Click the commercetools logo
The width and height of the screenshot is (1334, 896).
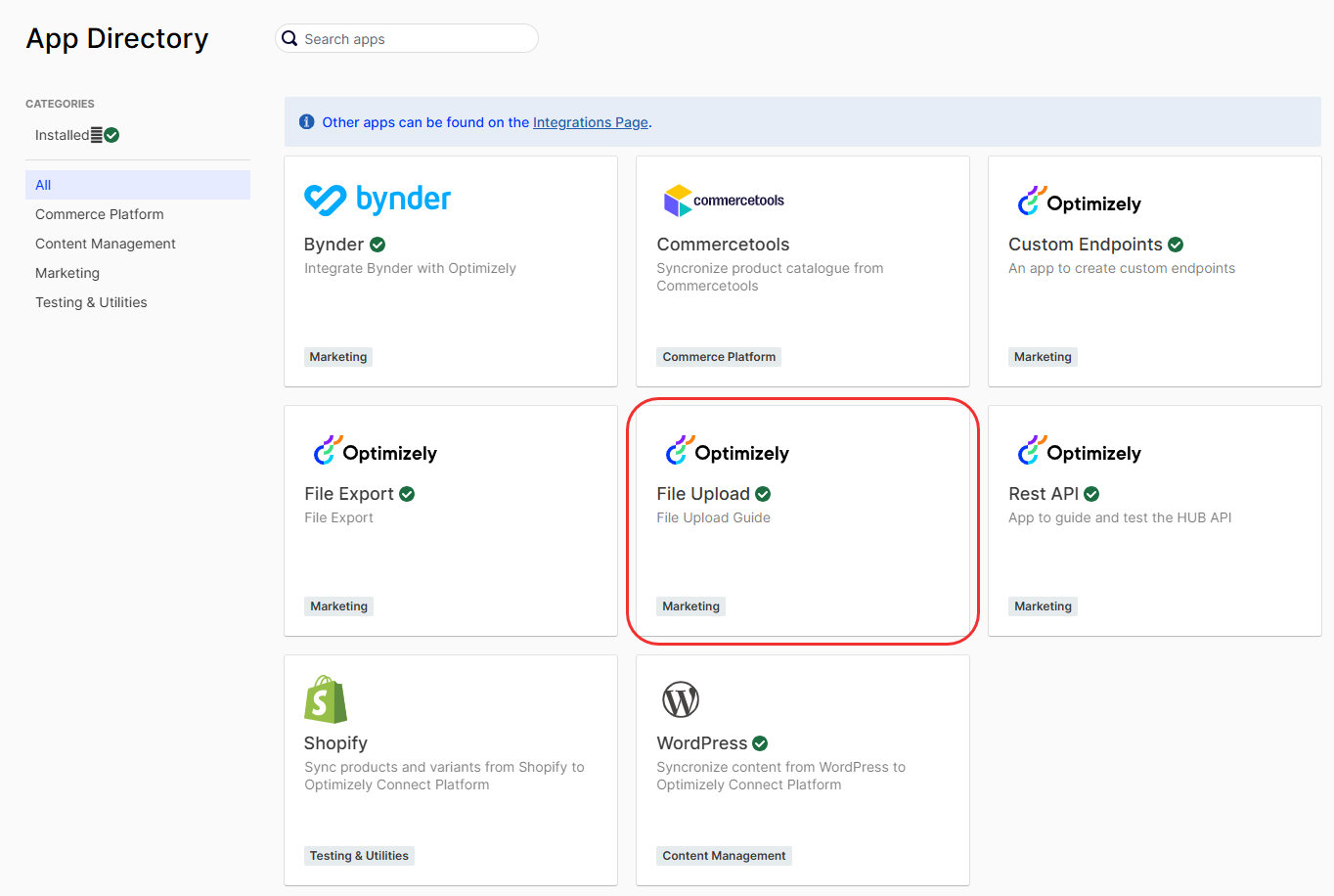click(x=724, y=201)
